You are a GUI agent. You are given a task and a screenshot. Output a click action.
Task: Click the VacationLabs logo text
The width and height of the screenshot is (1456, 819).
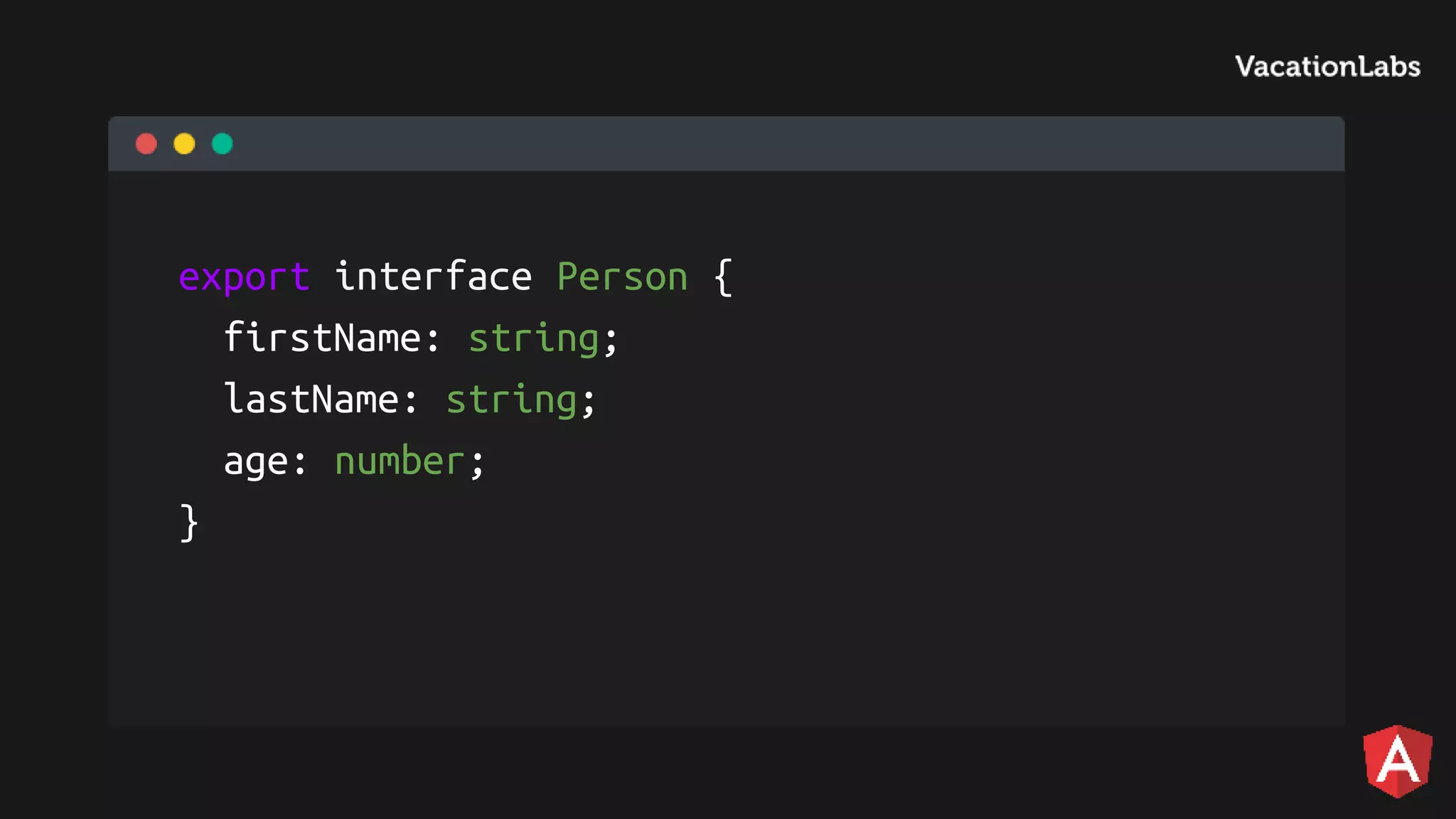(x=1327, y=66)
